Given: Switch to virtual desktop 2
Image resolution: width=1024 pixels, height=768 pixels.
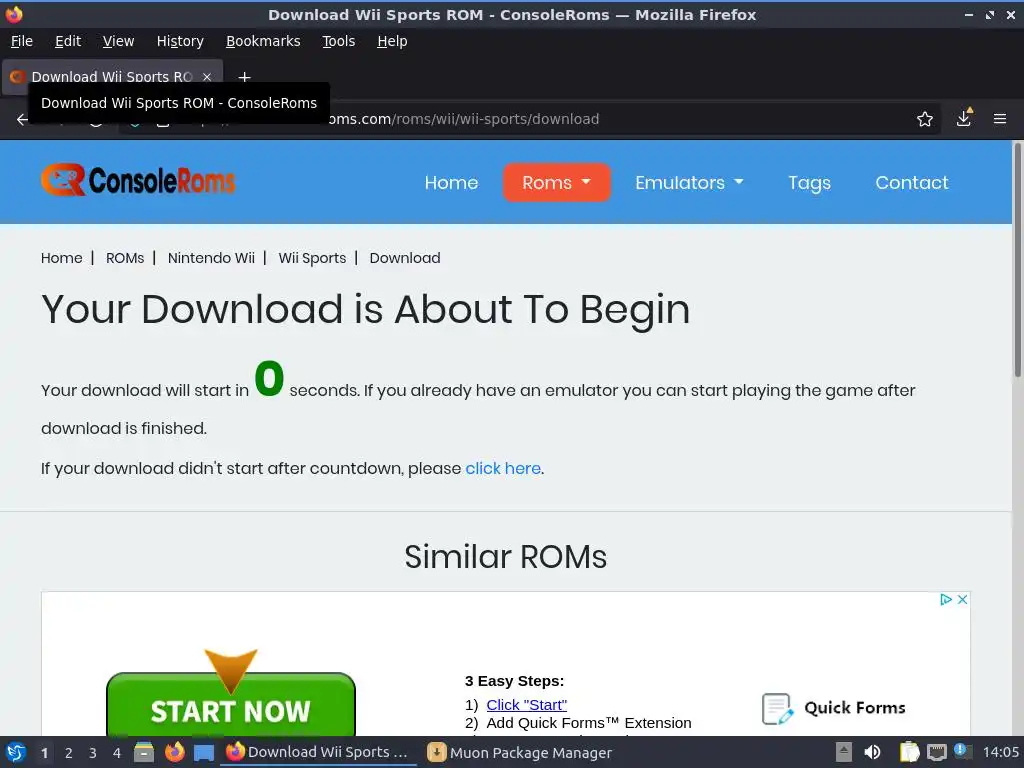Looking at the screenshot, I should [69, 753].
